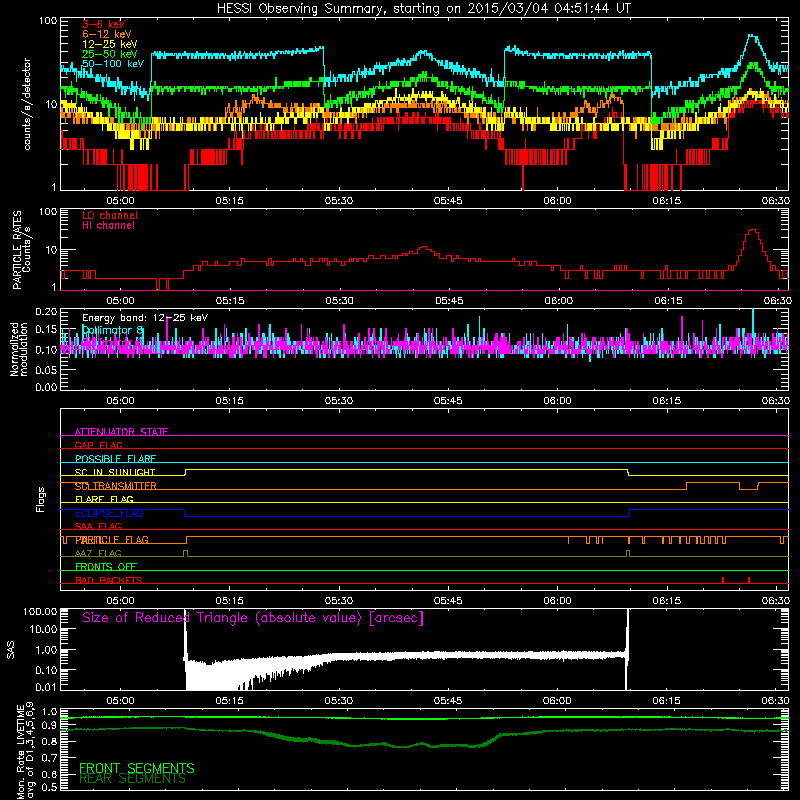Image resolution: width=800 pixels, height=800 pixels.
Task: Select the red 'LO channel' legend label
Action: tap(110, 215)
